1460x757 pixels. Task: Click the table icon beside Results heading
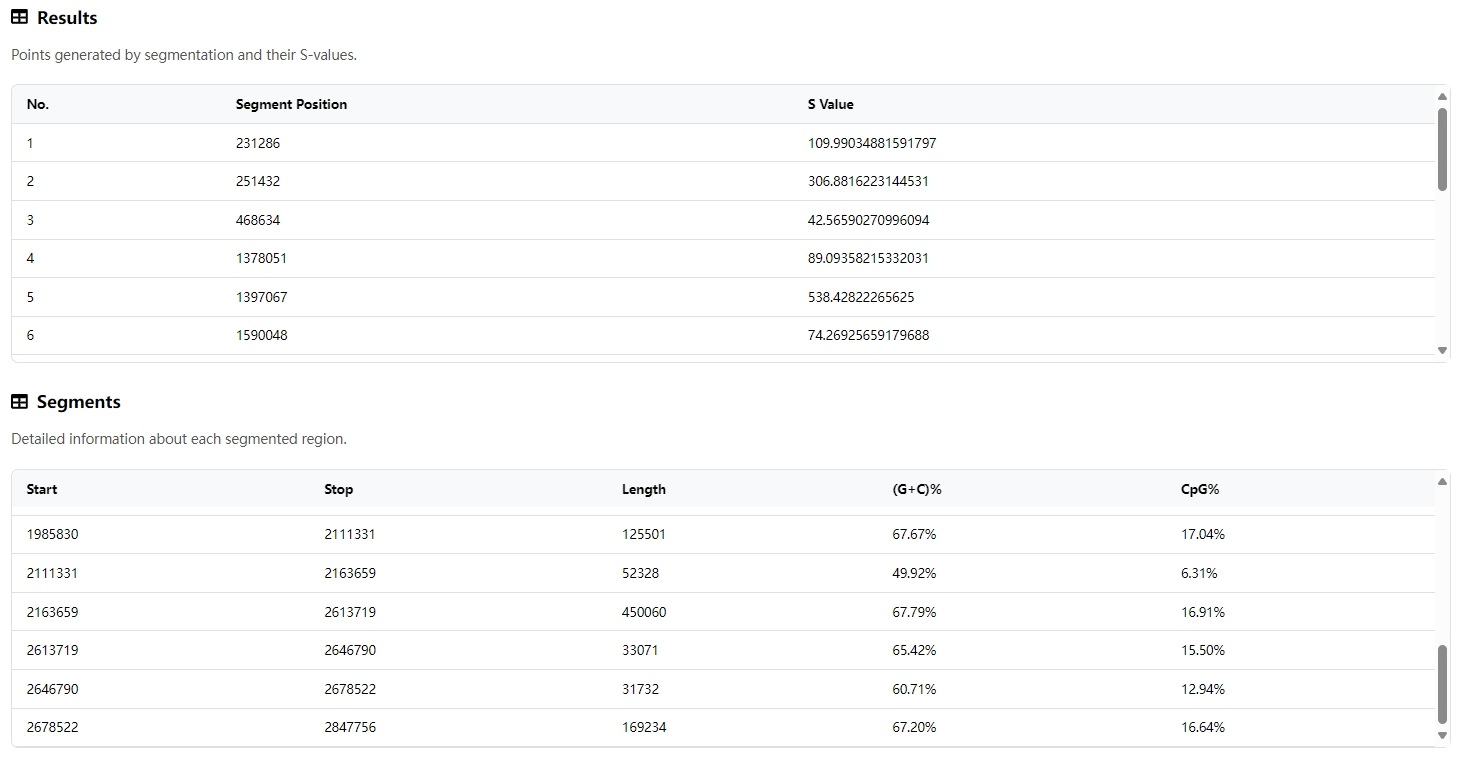(19, 17)
